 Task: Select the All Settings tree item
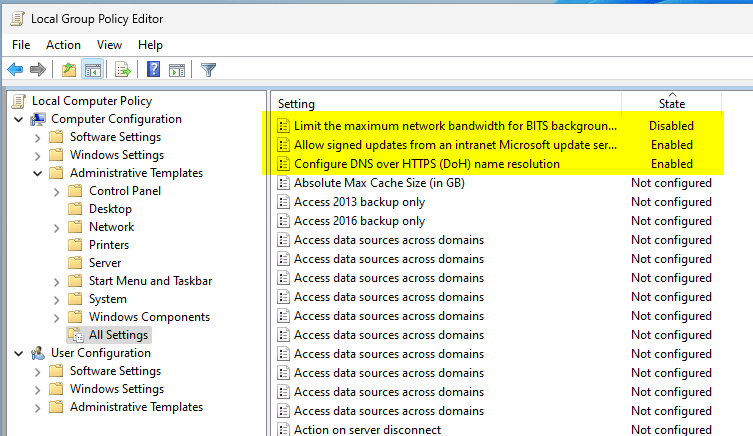pos(118,335)
